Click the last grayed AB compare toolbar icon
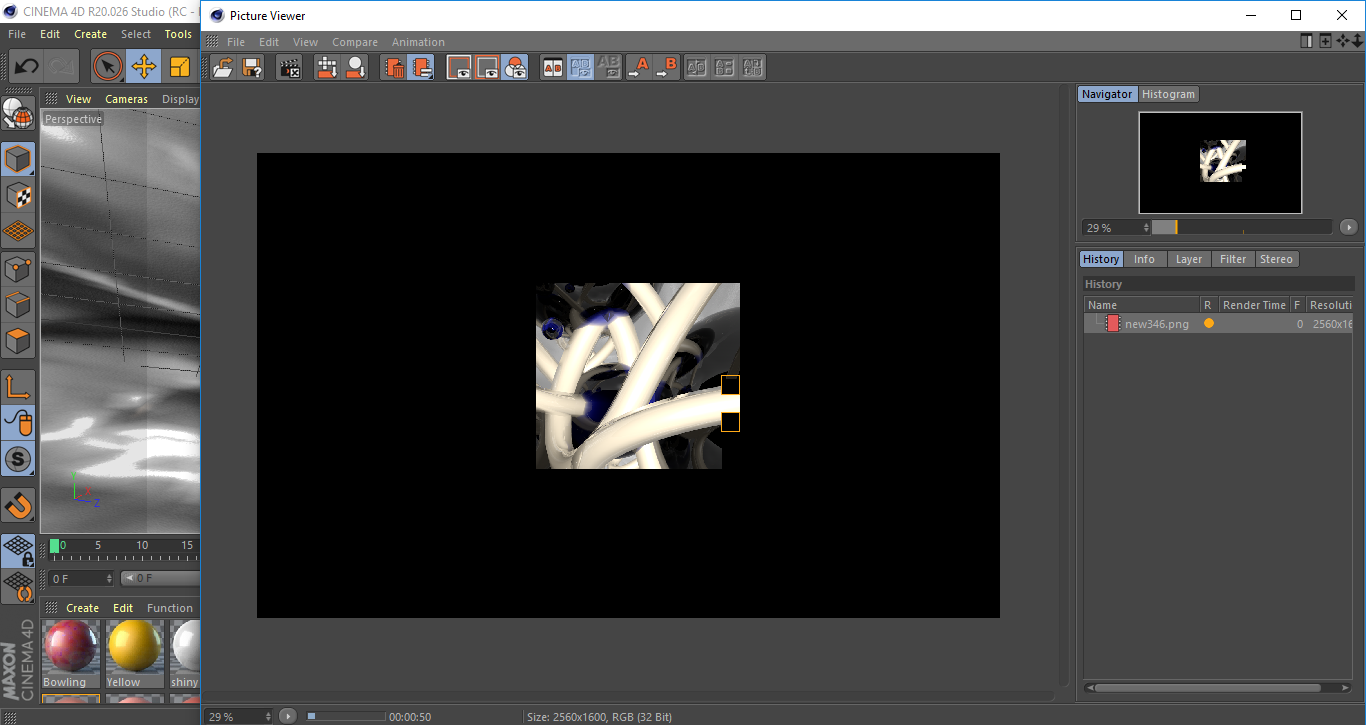The height and width of the screenshot is (725, 1366). [753, 67]
